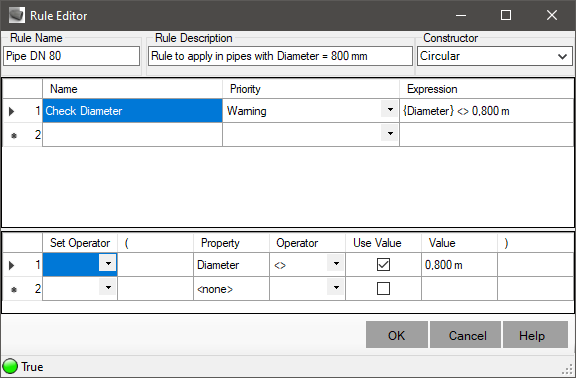The width and height of the screenshot is (576, 378).
Task: Click the Rule Name field 'Pipe DN 80'
Action: [71, 56]
